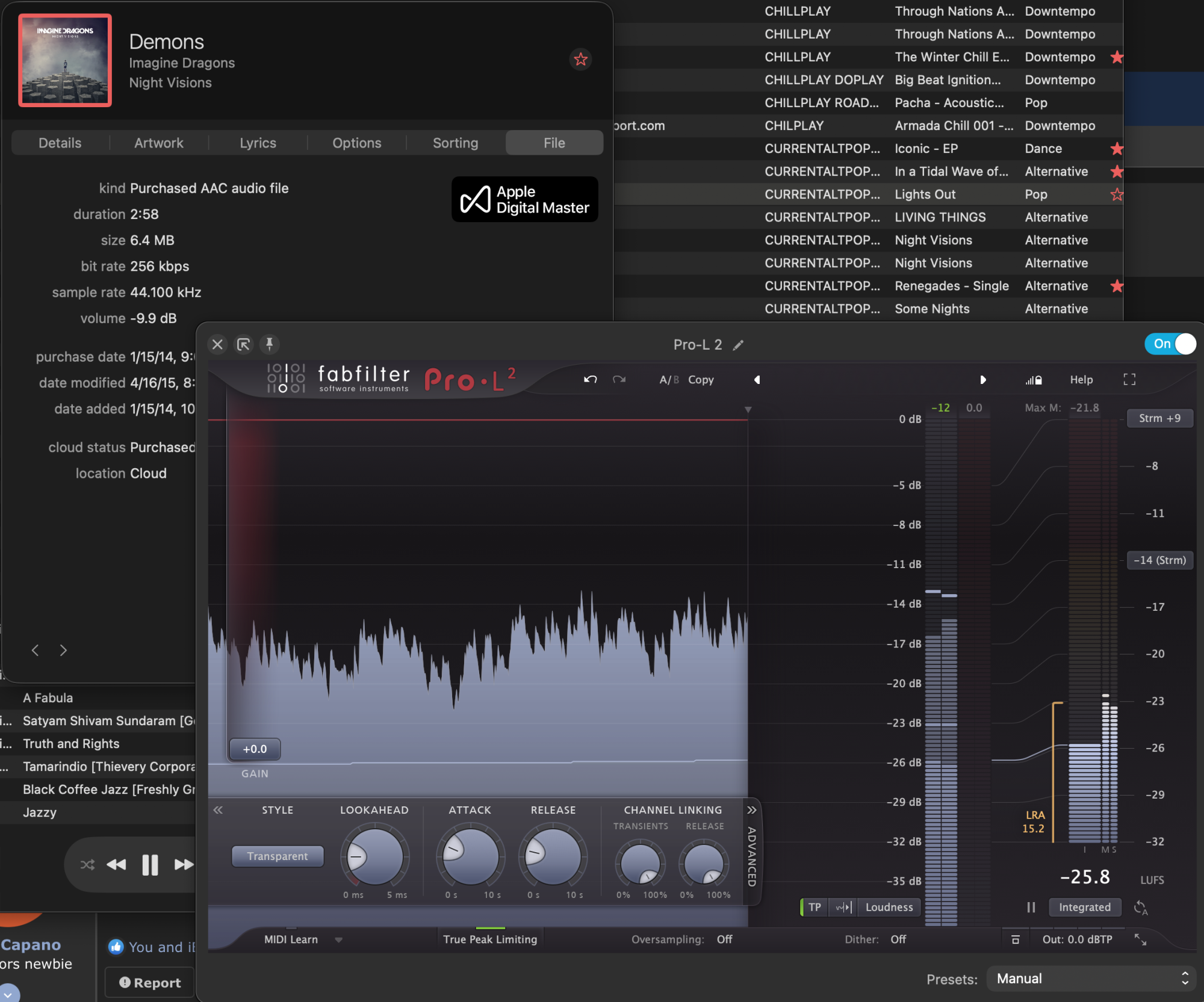1204x1002 pixels.
Task: Reset the loudness measurement
Action: pyautogui.click(x=1140, y=908)
